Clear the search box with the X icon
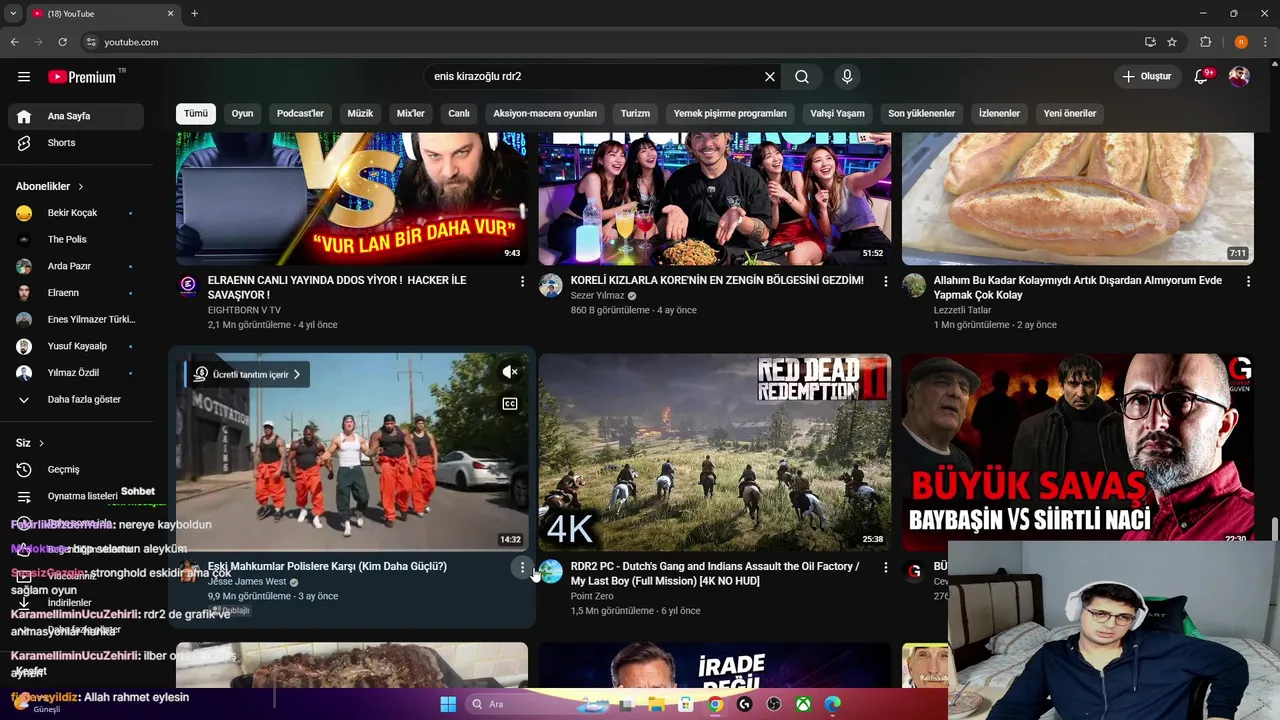The image size is (1280, 720). click(x=770, y=77)
